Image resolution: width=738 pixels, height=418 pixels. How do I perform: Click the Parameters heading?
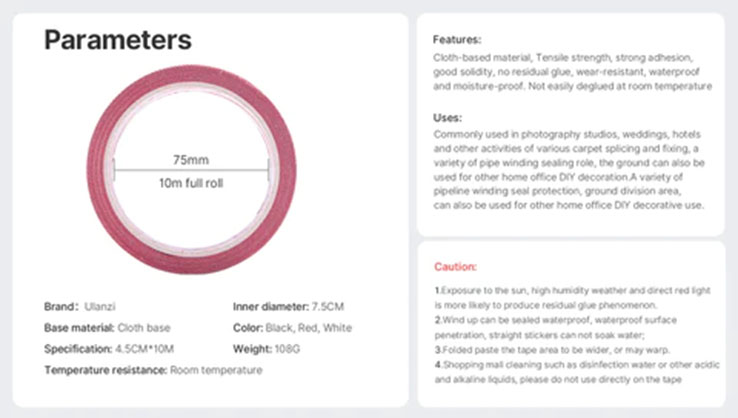tap(118, 41)
